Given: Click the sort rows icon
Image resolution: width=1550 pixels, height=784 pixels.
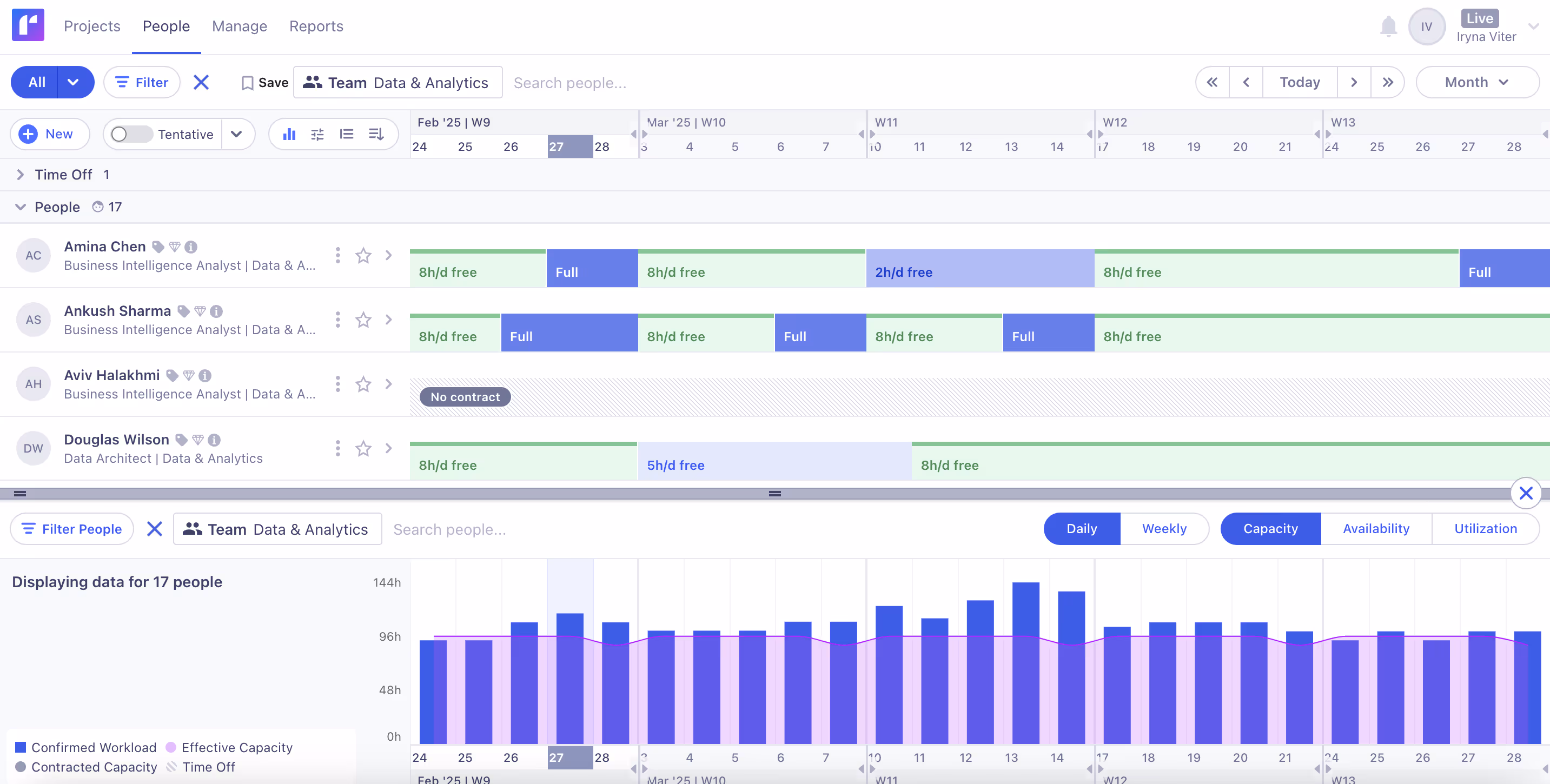Looking at the screenshot, I should coord(376,134).
